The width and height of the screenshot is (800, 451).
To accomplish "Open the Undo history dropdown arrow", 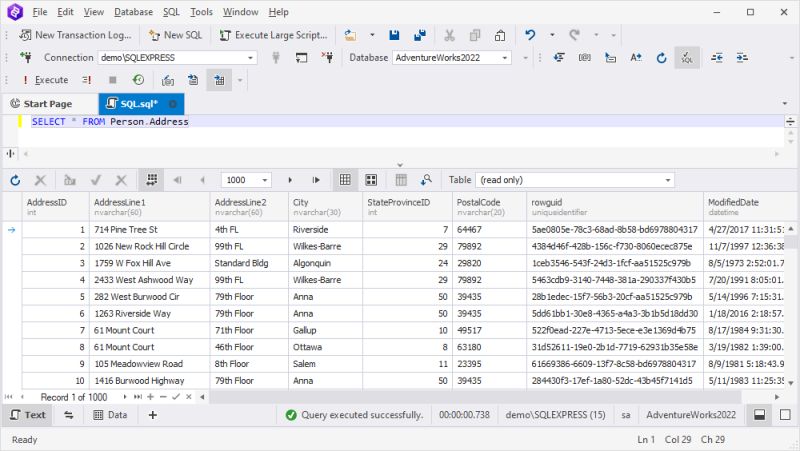I will coord(552,35).
